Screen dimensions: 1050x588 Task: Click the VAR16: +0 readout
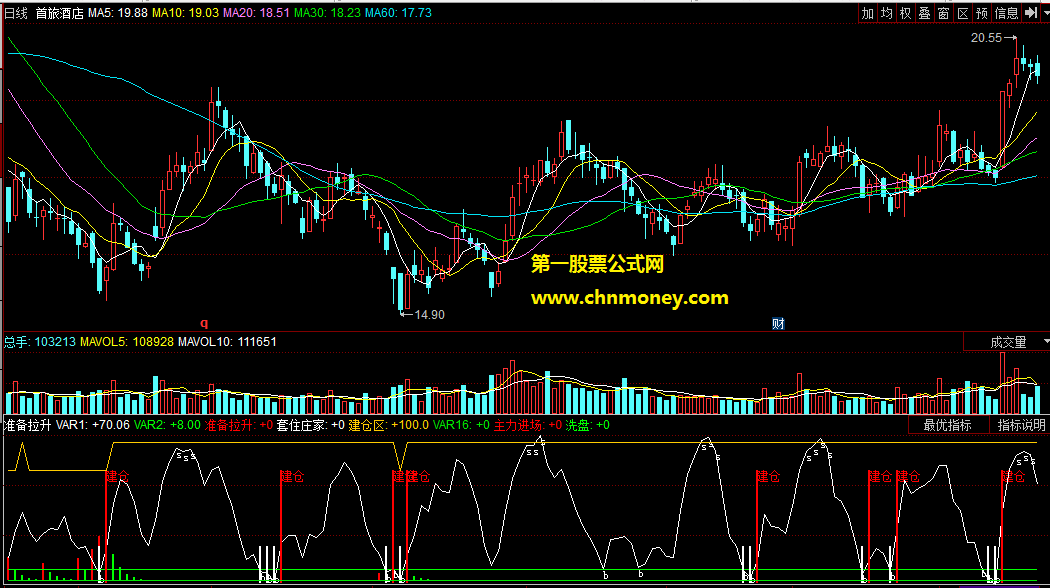tap(461, 425)
